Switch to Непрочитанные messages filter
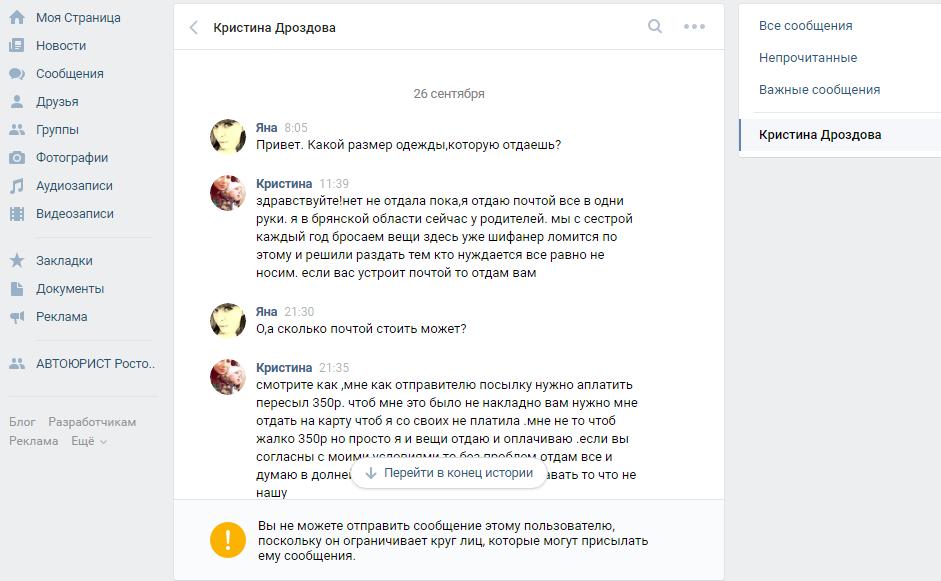 click(808, 58)
